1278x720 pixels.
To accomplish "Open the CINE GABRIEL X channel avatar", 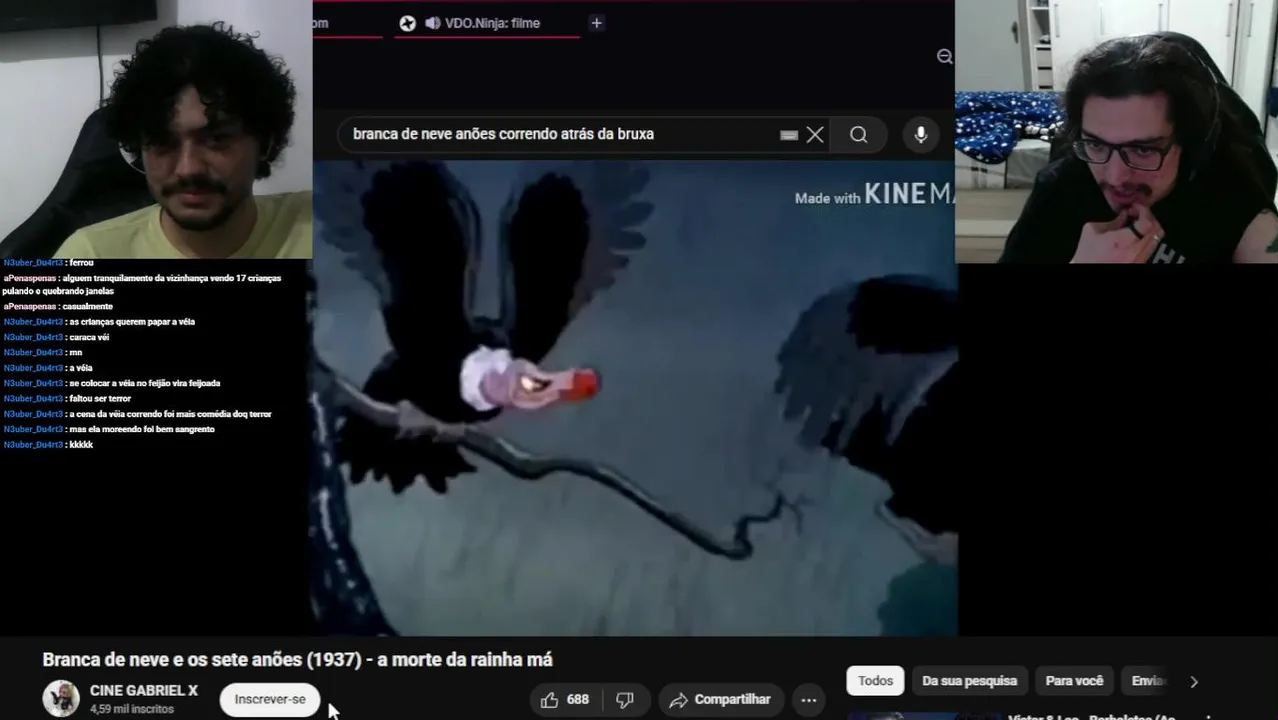I will 61,698.
